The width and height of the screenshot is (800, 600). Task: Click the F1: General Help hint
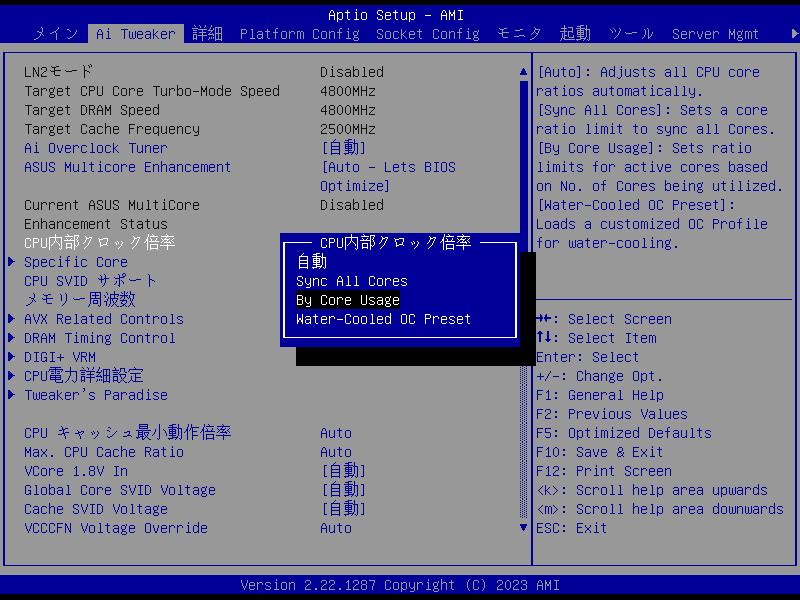tap(600, 395)
